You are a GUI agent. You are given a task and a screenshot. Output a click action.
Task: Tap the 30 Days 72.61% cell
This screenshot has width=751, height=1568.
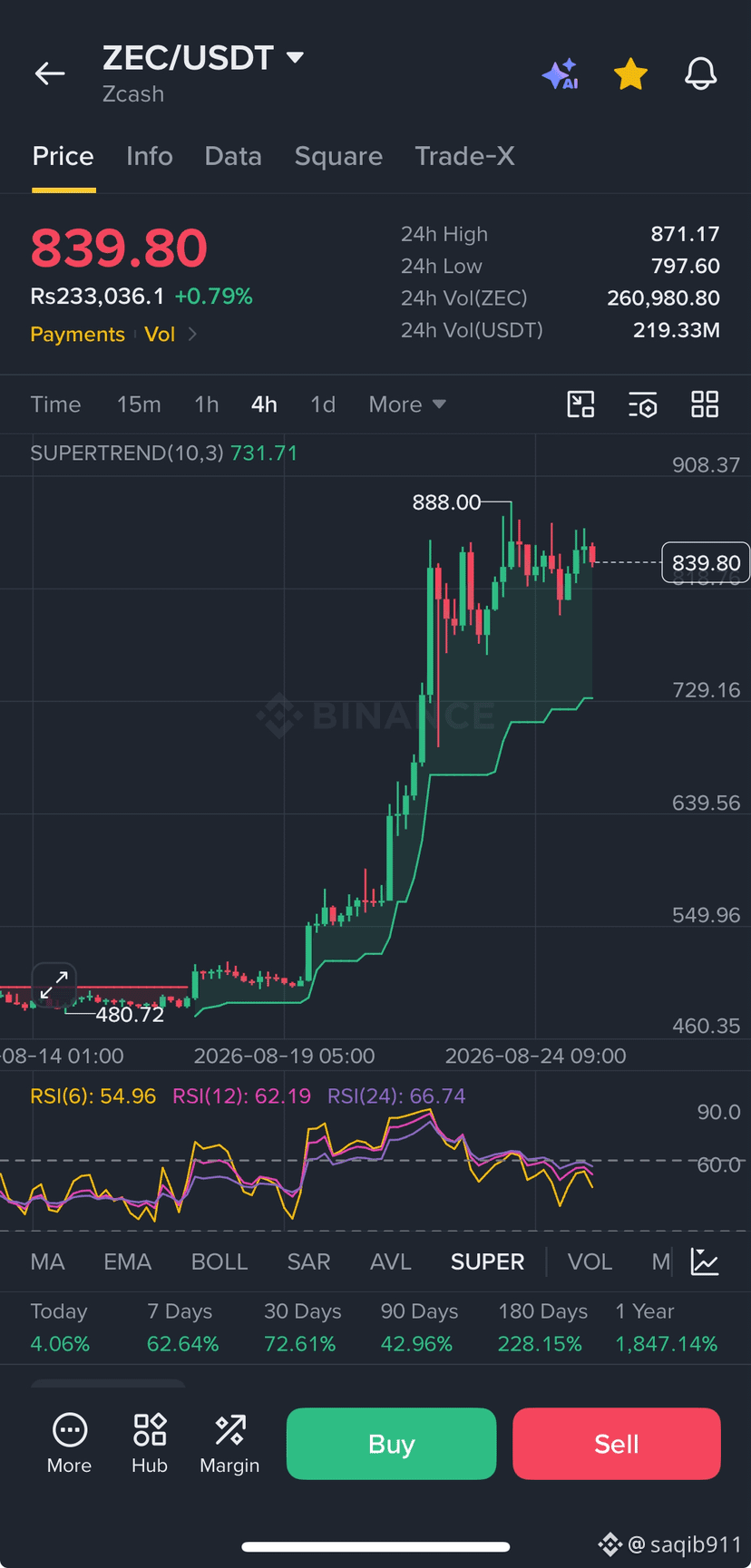tap(302, 1328)
